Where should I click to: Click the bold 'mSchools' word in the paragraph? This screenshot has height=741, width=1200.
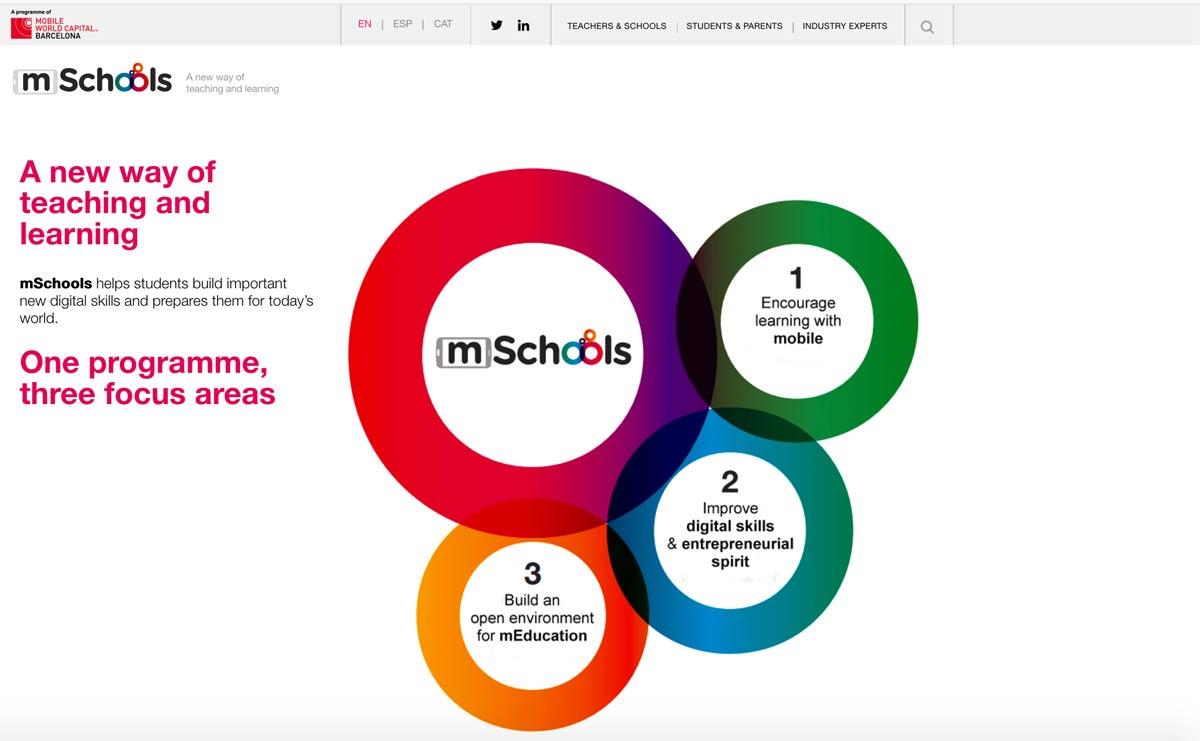point(56,284)
